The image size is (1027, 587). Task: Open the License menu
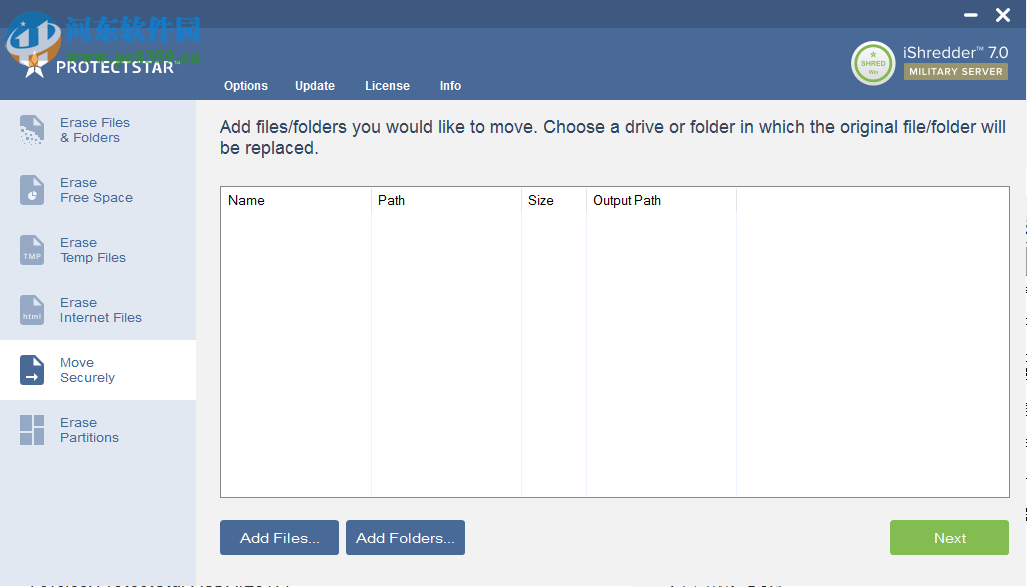(x=387, y=86)
